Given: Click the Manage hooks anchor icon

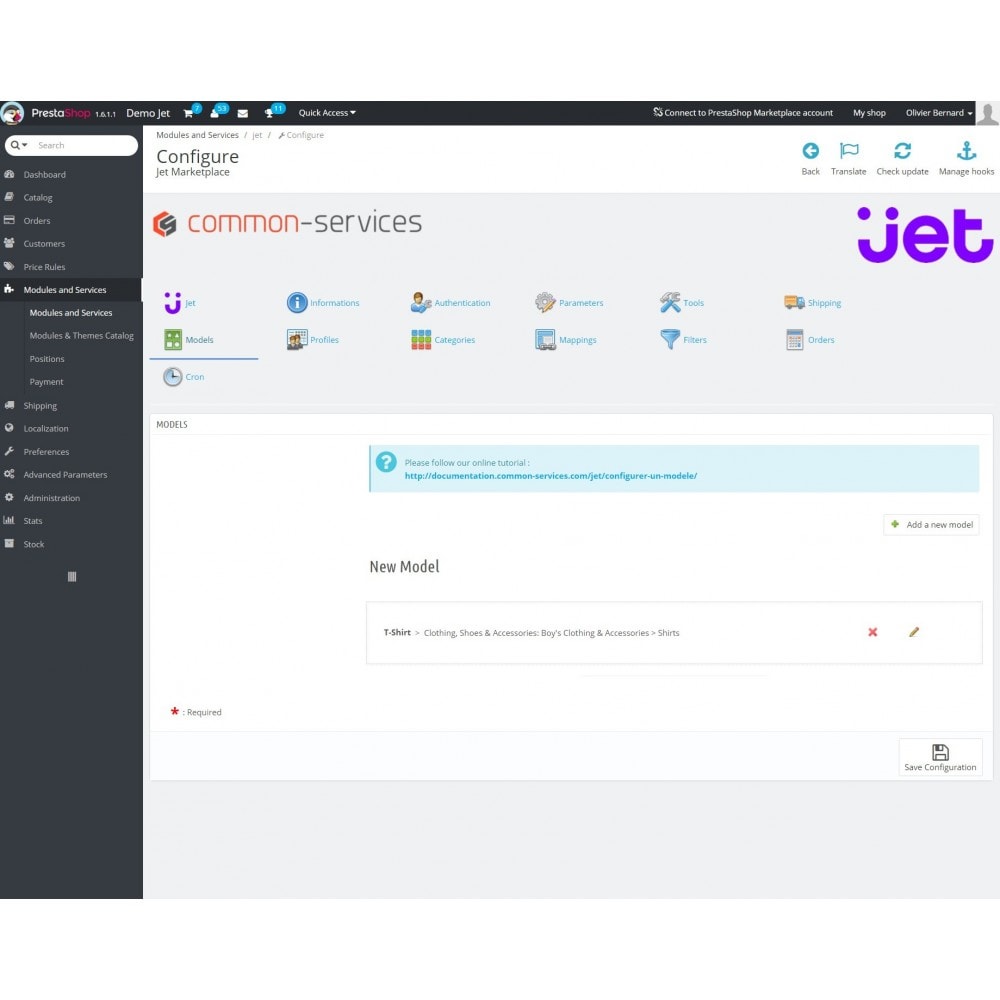Looking at the screenshot, I should tap(966, 151).
